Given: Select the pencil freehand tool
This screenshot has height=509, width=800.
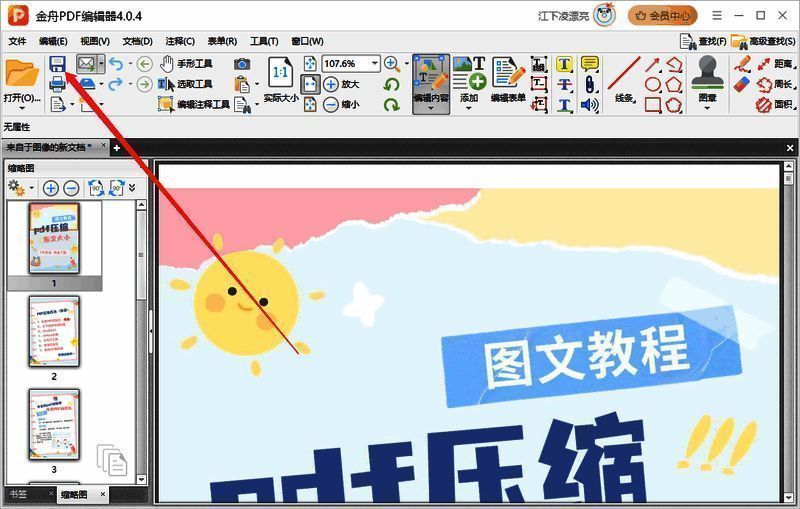Looking at the screenshot, I should tap(742, 64).
